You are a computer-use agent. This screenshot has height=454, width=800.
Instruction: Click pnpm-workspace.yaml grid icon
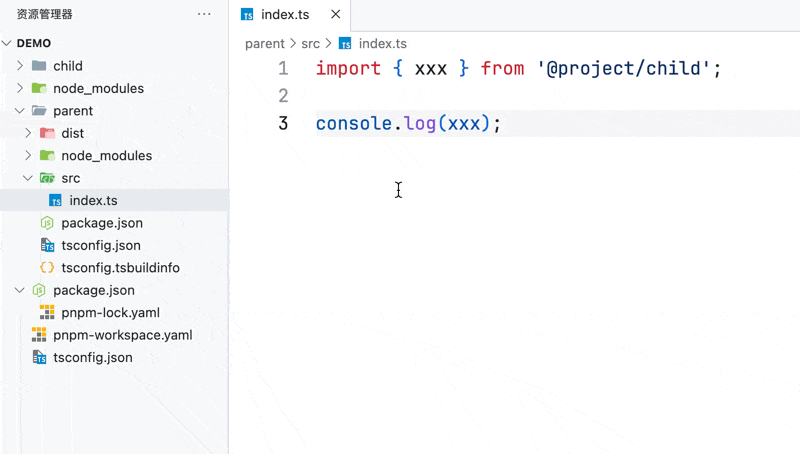[39, 335]
